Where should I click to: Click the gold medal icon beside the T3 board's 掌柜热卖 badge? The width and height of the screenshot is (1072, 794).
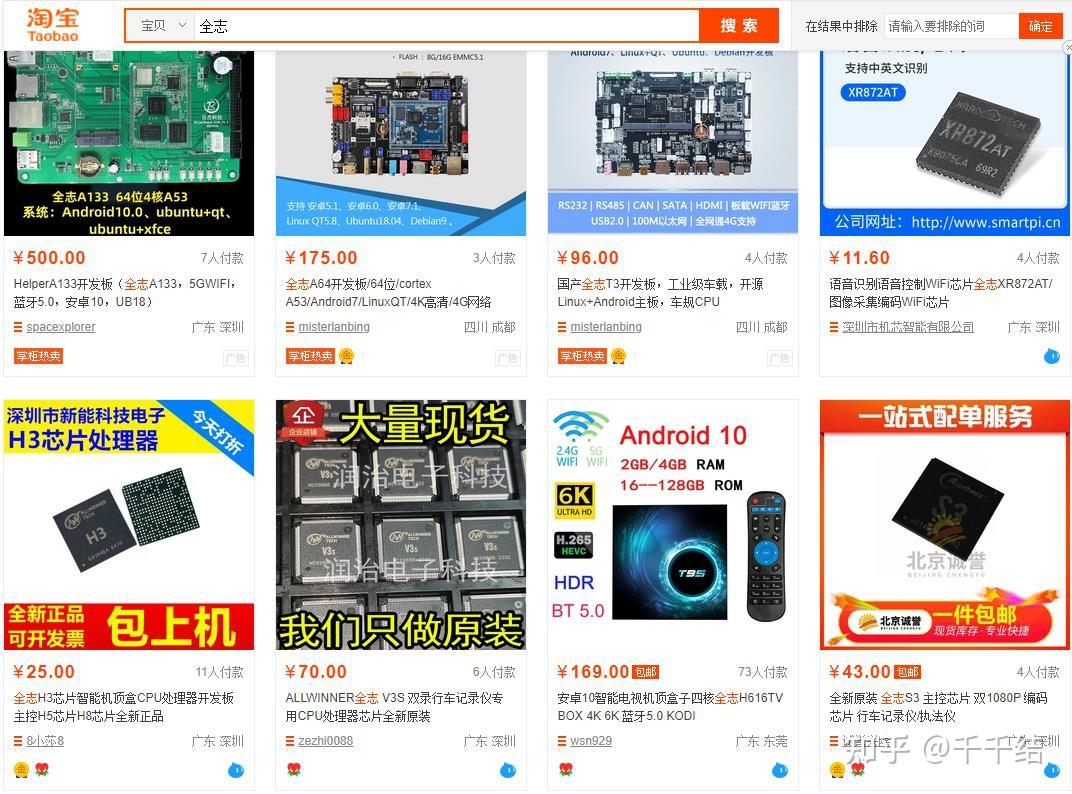pyautogui.click(x=618, y=356)
